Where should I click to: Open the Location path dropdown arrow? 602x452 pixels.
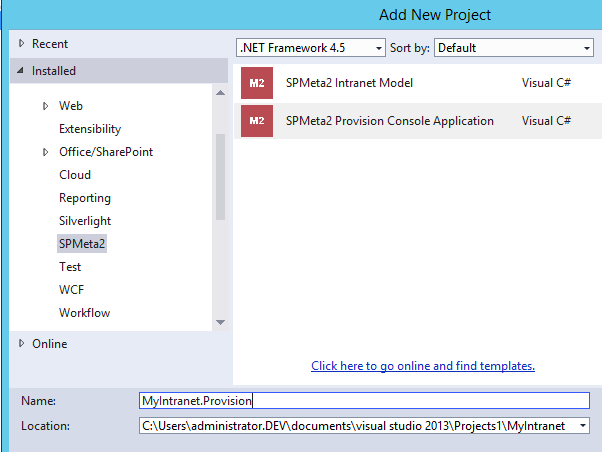(582, 426)
